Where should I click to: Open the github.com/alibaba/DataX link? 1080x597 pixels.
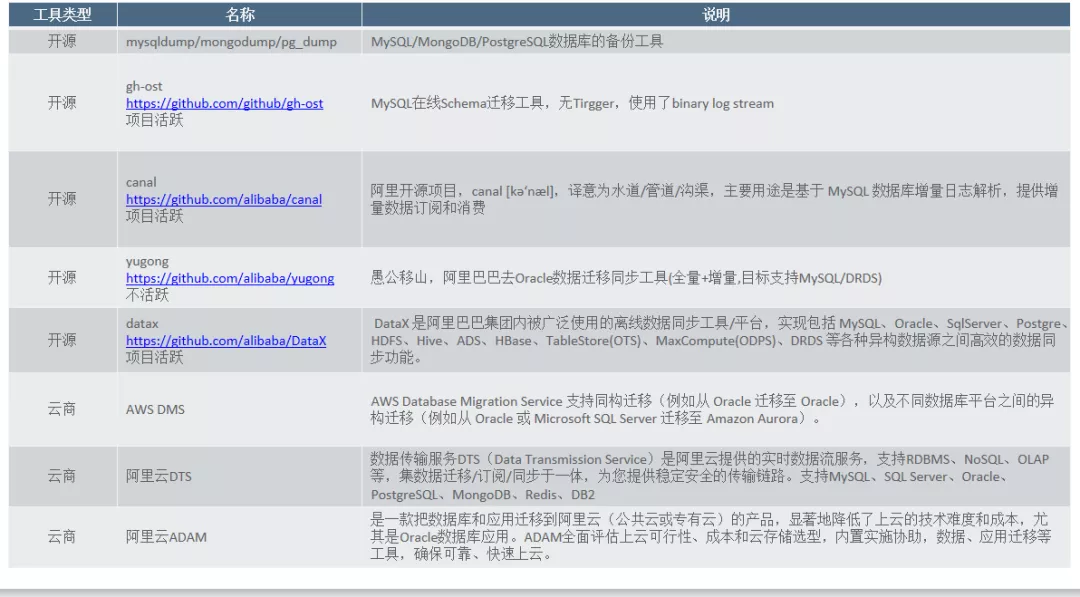pos(226,341)
